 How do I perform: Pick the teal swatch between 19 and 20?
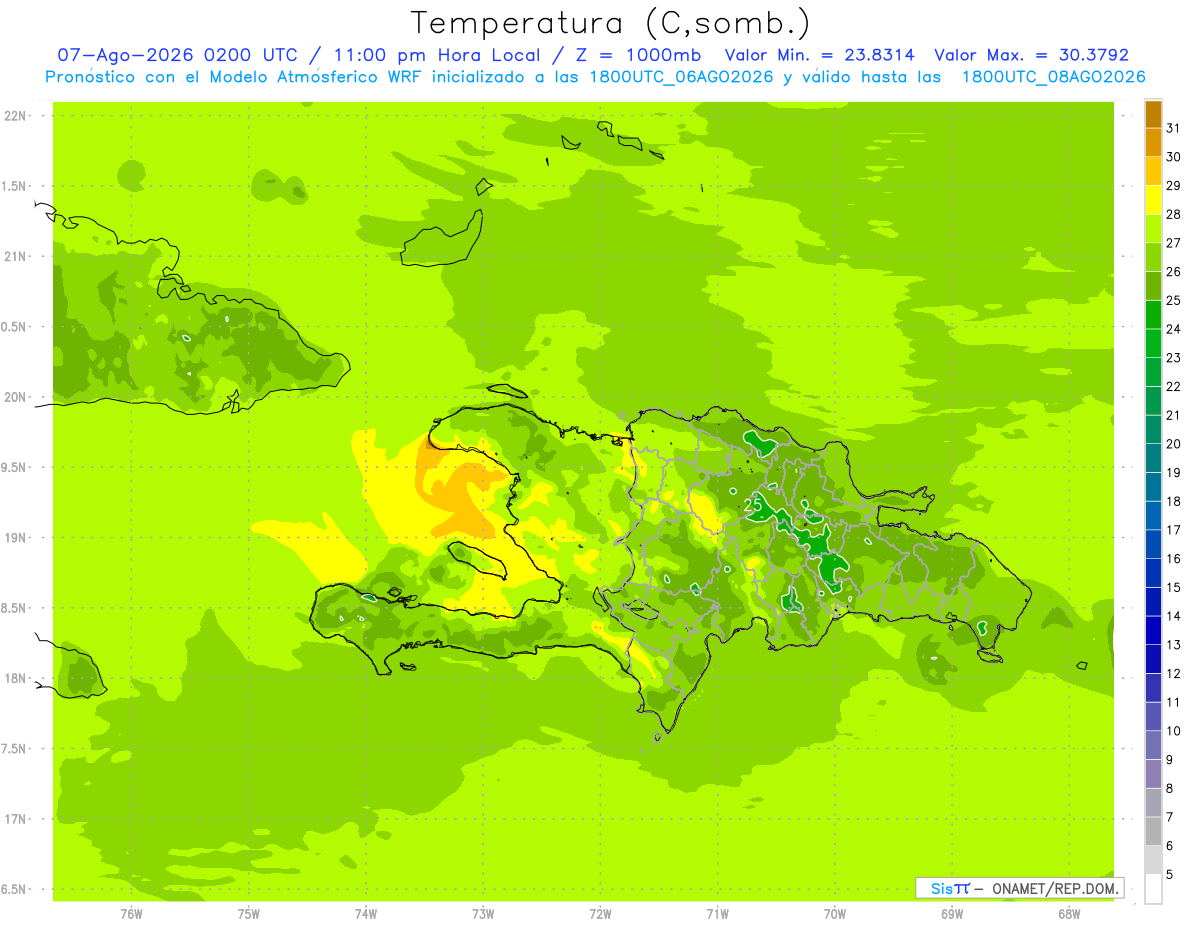click(x=1154, y=458)
